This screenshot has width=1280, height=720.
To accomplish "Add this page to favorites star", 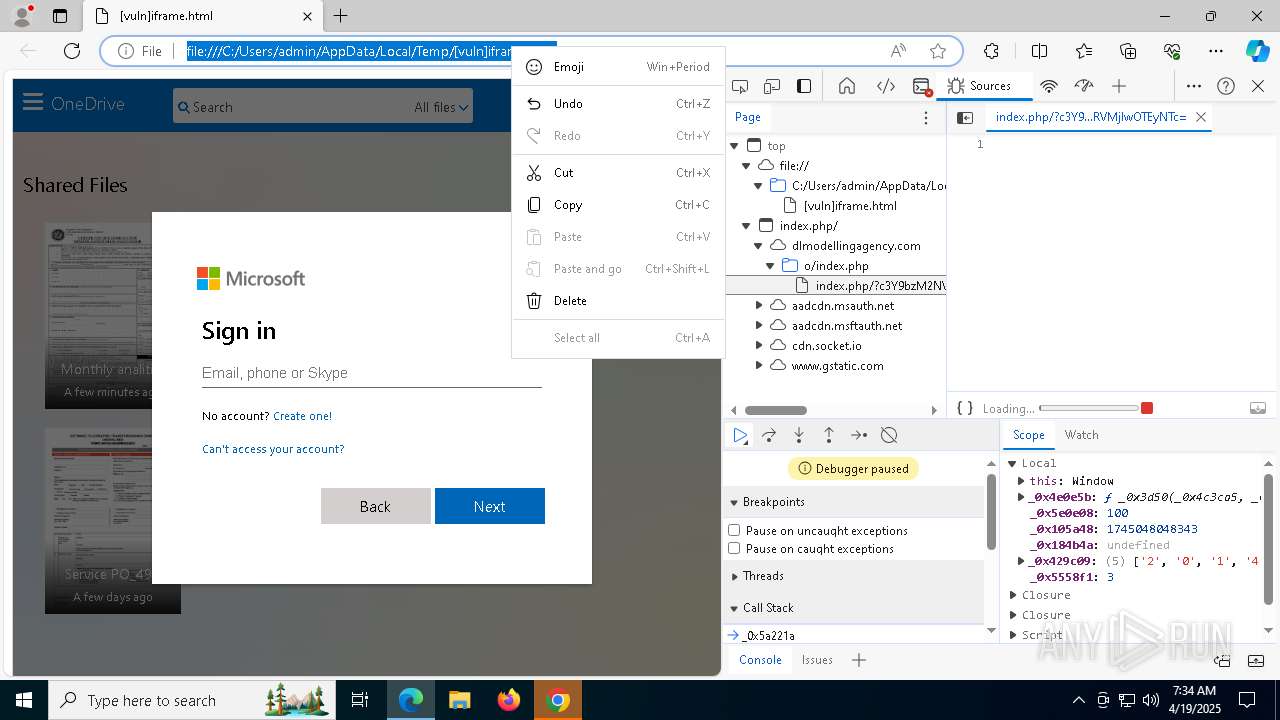I will pyautogui.click(x=938, y=51).
